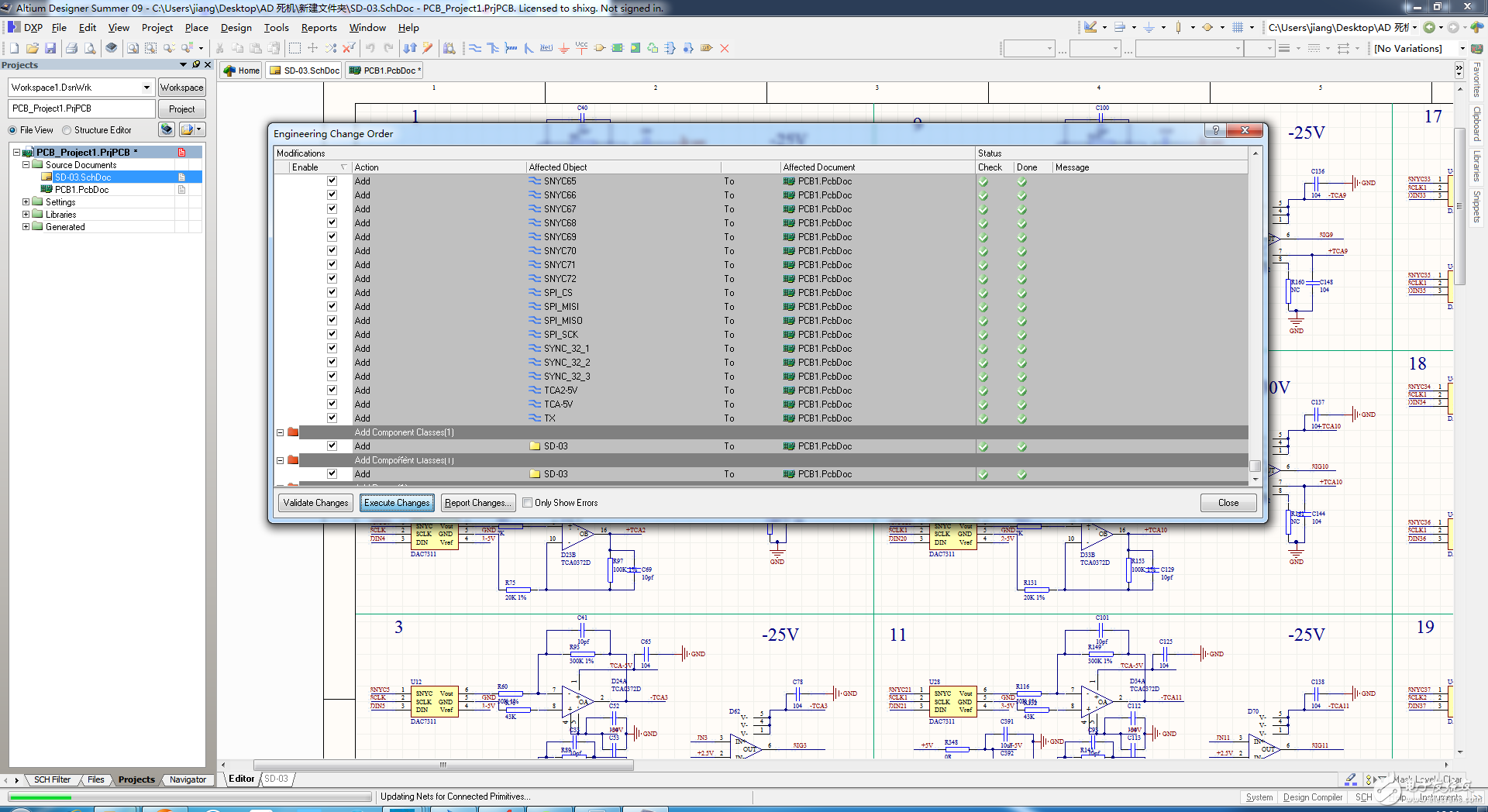The image size is (1488, 812).
Task: Uncheck the Enable checkbox for SPI_CS row
Action: click(x=332, y=293)
